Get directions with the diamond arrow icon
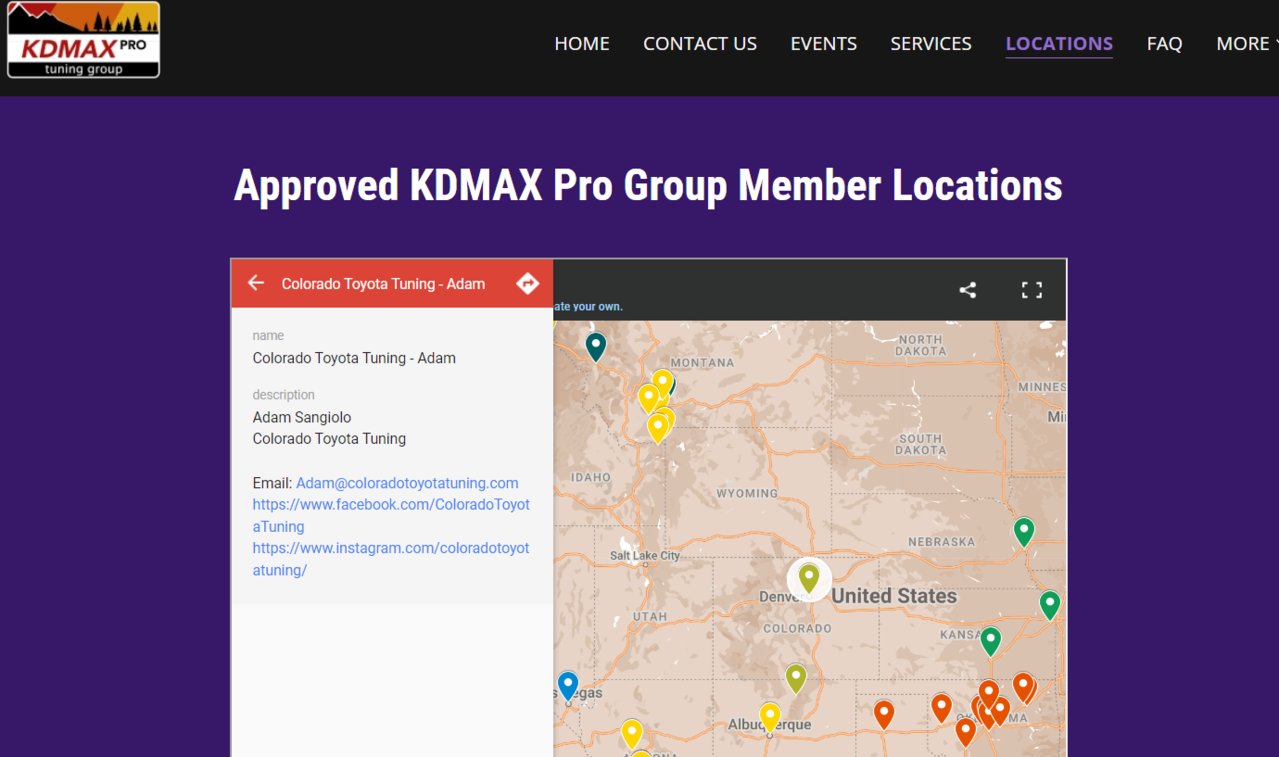 [x=527, y=283]
